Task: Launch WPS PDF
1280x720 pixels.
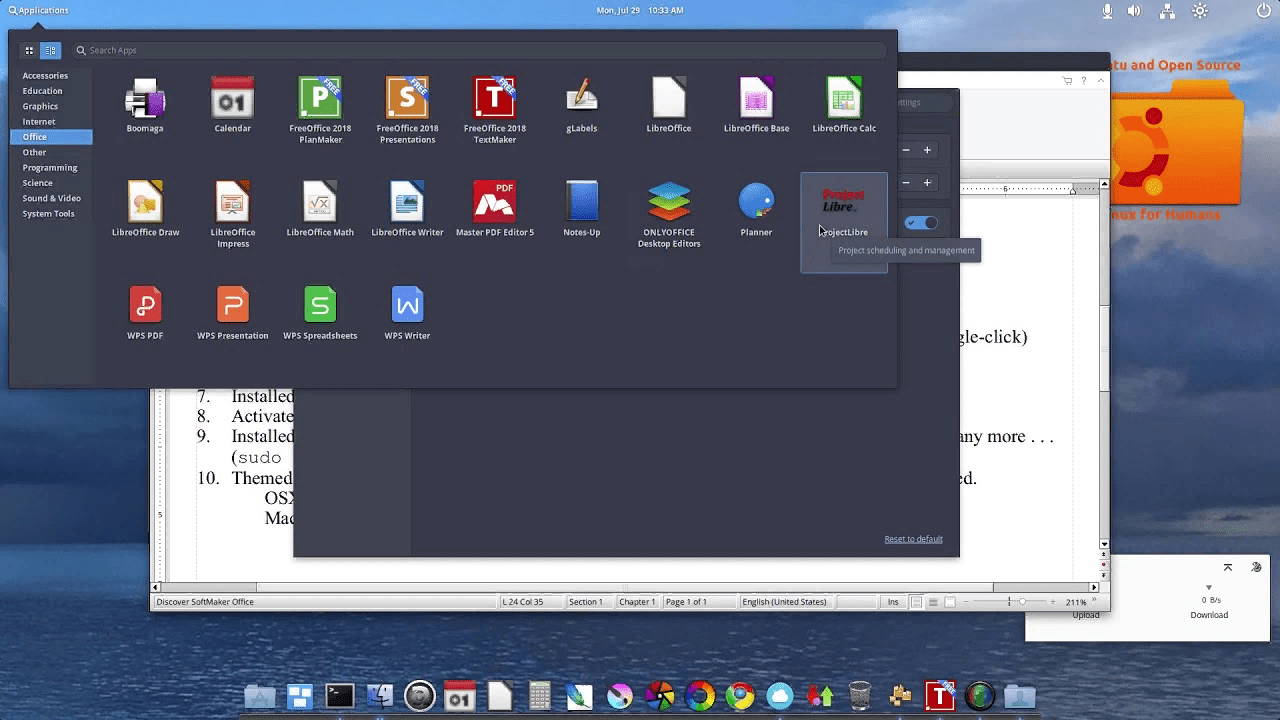Action: coord(145,314)
